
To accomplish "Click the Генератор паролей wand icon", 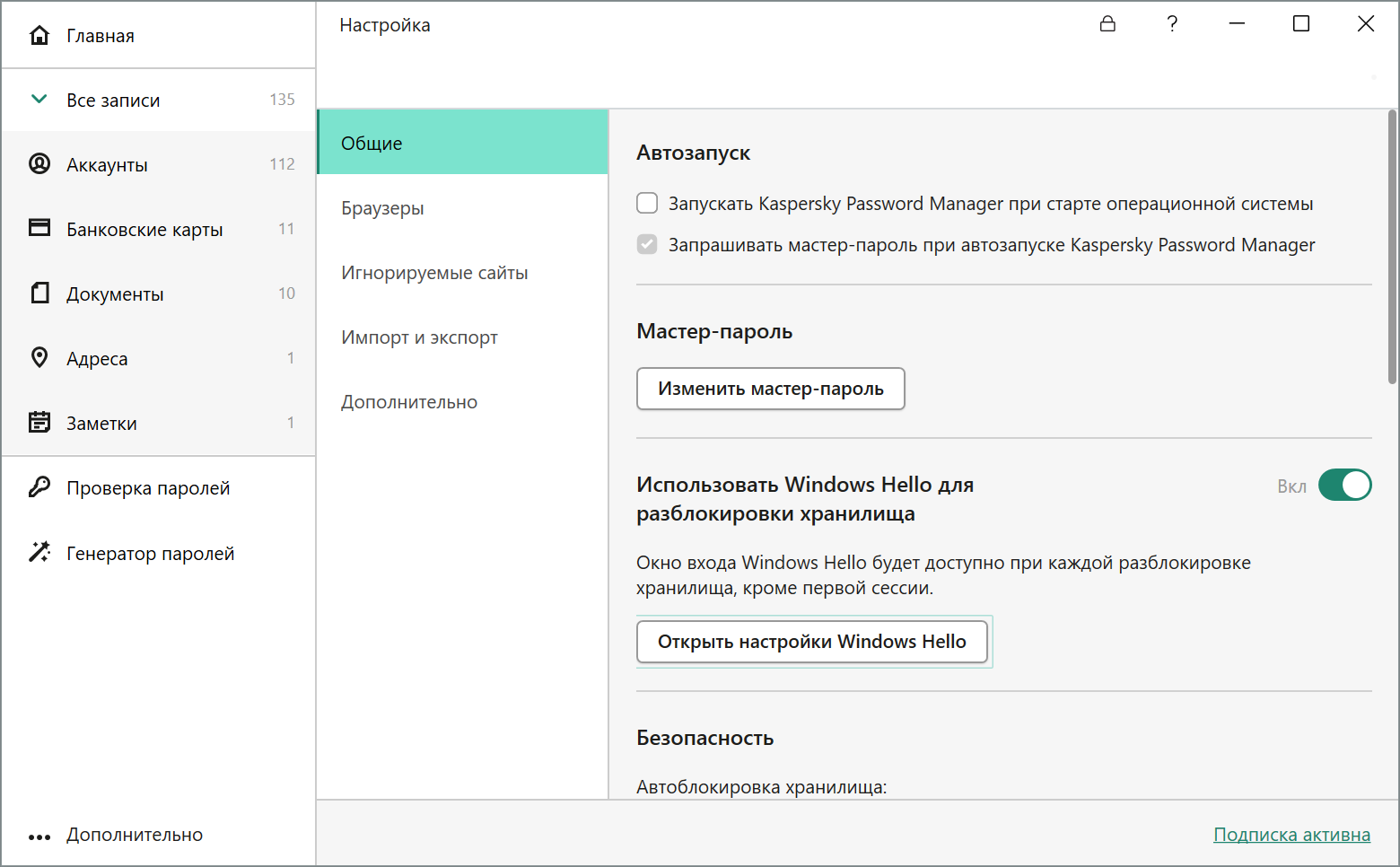I will [x=39, y=552].
